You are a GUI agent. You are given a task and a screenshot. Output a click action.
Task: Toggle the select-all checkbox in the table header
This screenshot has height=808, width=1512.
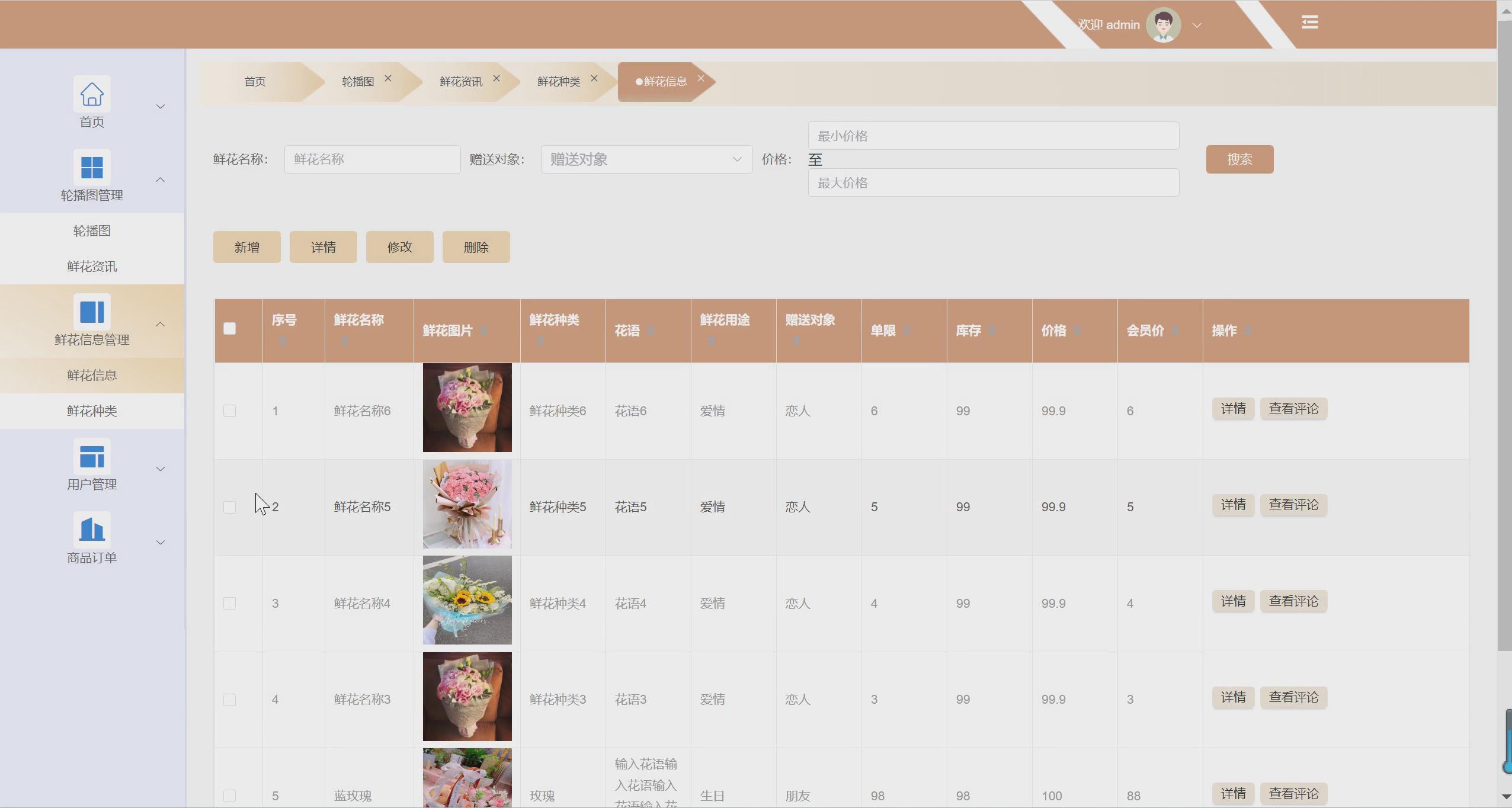point(230,329)
